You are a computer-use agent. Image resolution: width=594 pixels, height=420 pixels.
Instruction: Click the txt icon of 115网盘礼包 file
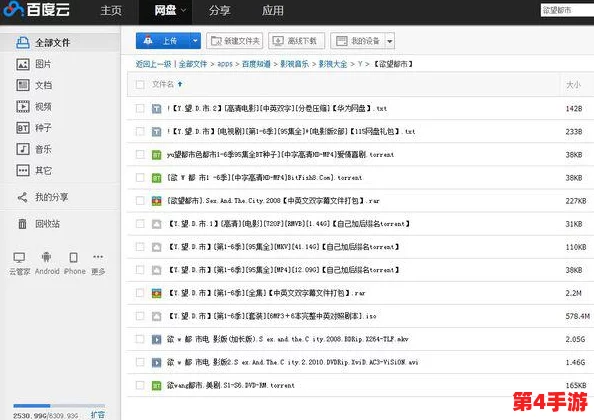pyautogui.click(x=156, y=132)
